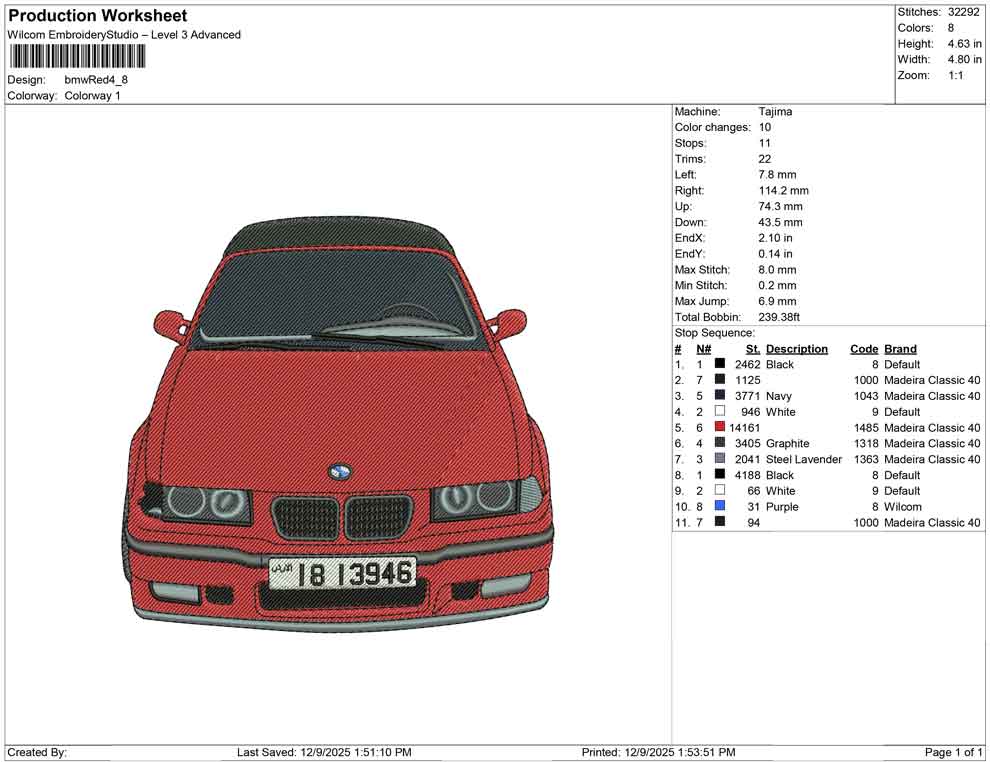Select the Description column header
990x762 pixels.
(797, 348)
